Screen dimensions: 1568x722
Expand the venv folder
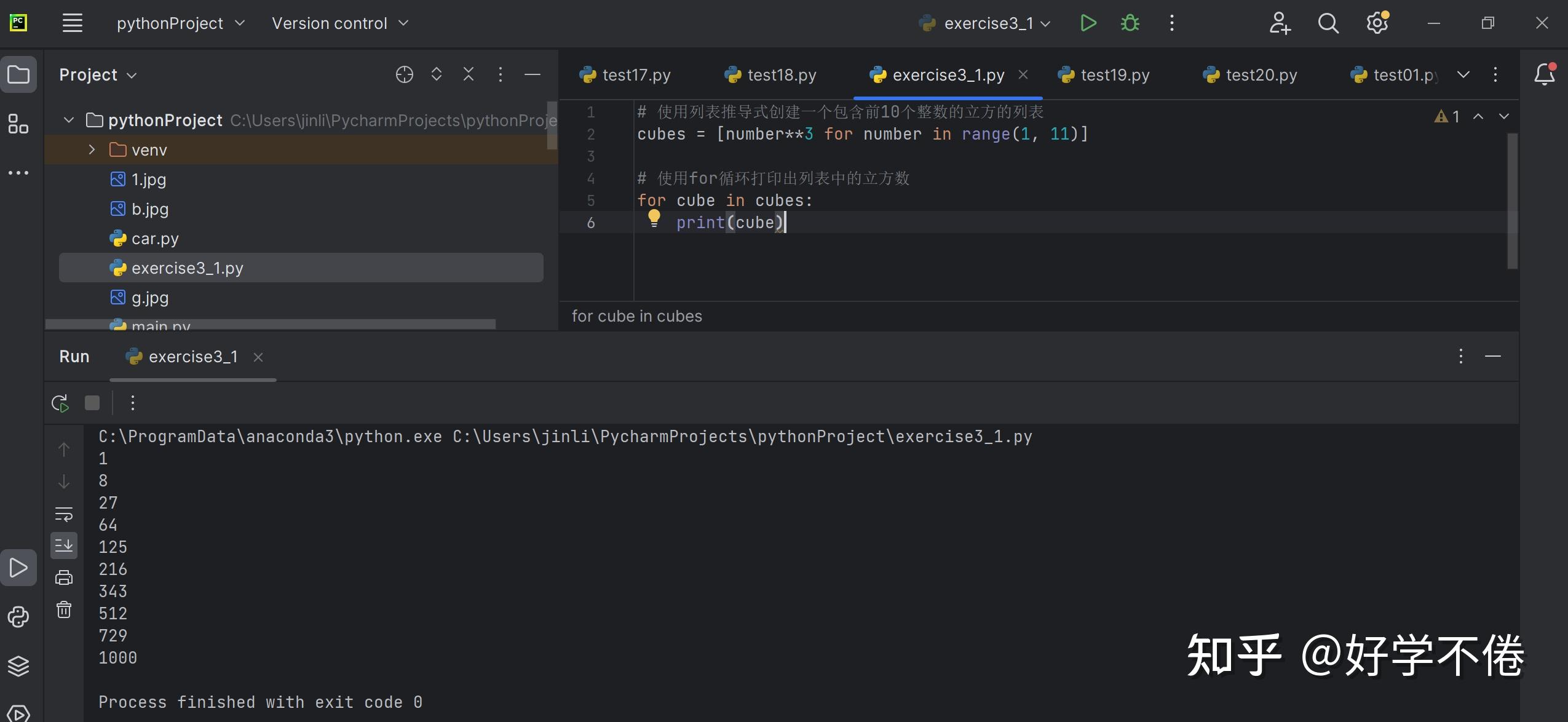[x=91, y=149]
